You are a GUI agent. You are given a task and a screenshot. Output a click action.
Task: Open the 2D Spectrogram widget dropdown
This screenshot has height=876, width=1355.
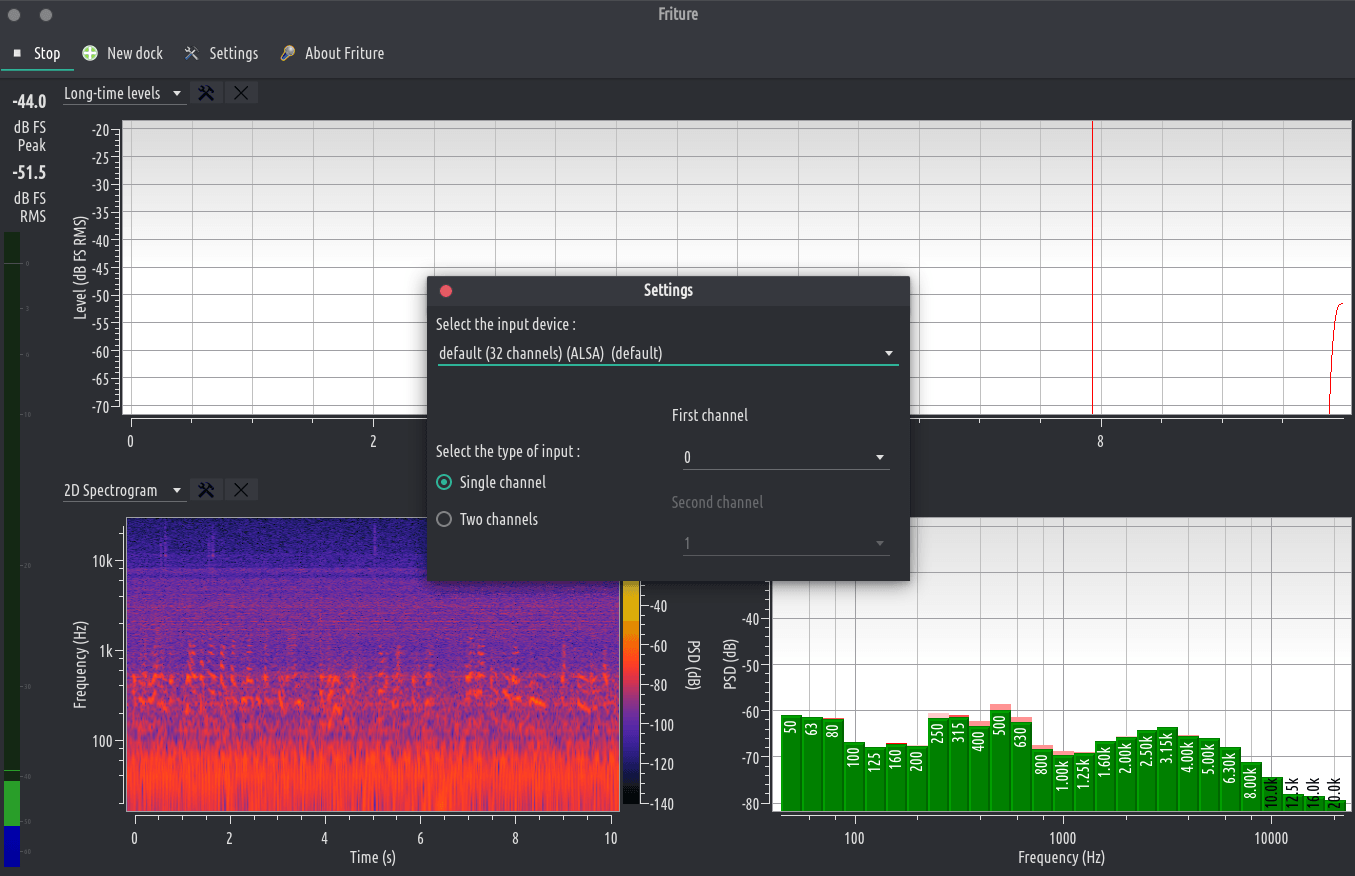click(x=124, y=490)
